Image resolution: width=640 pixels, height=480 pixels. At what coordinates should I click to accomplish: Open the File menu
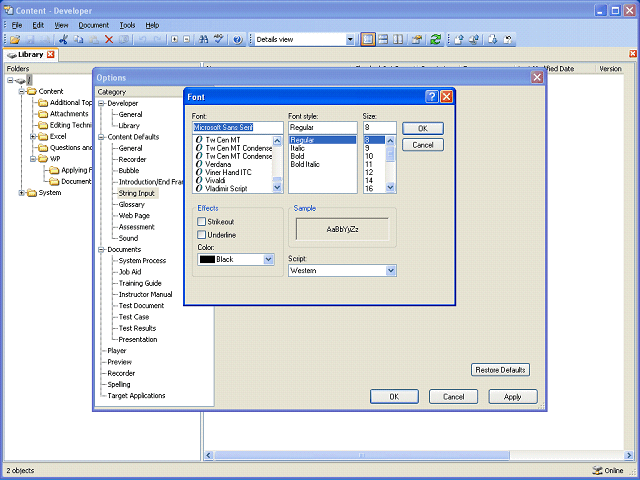(17, 25)
